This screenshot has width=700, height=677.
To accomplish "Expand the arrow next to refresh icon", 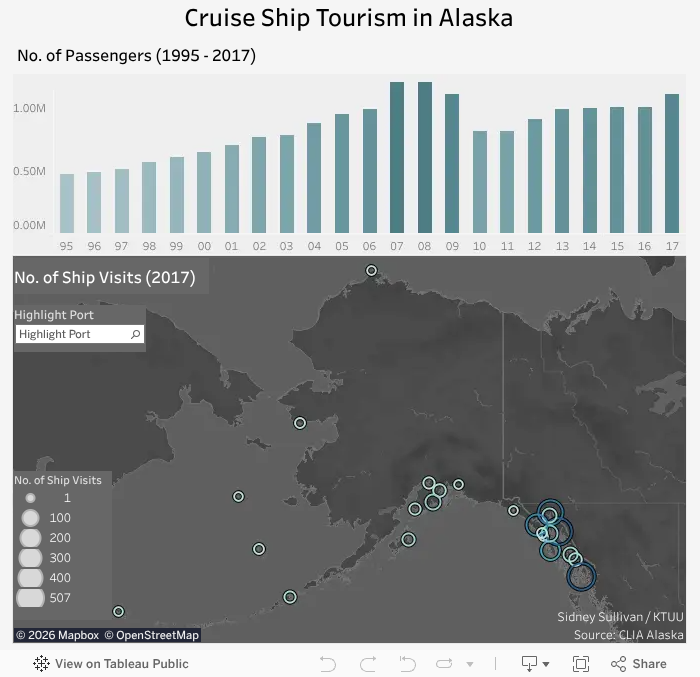I will click(x=470, y=664).
